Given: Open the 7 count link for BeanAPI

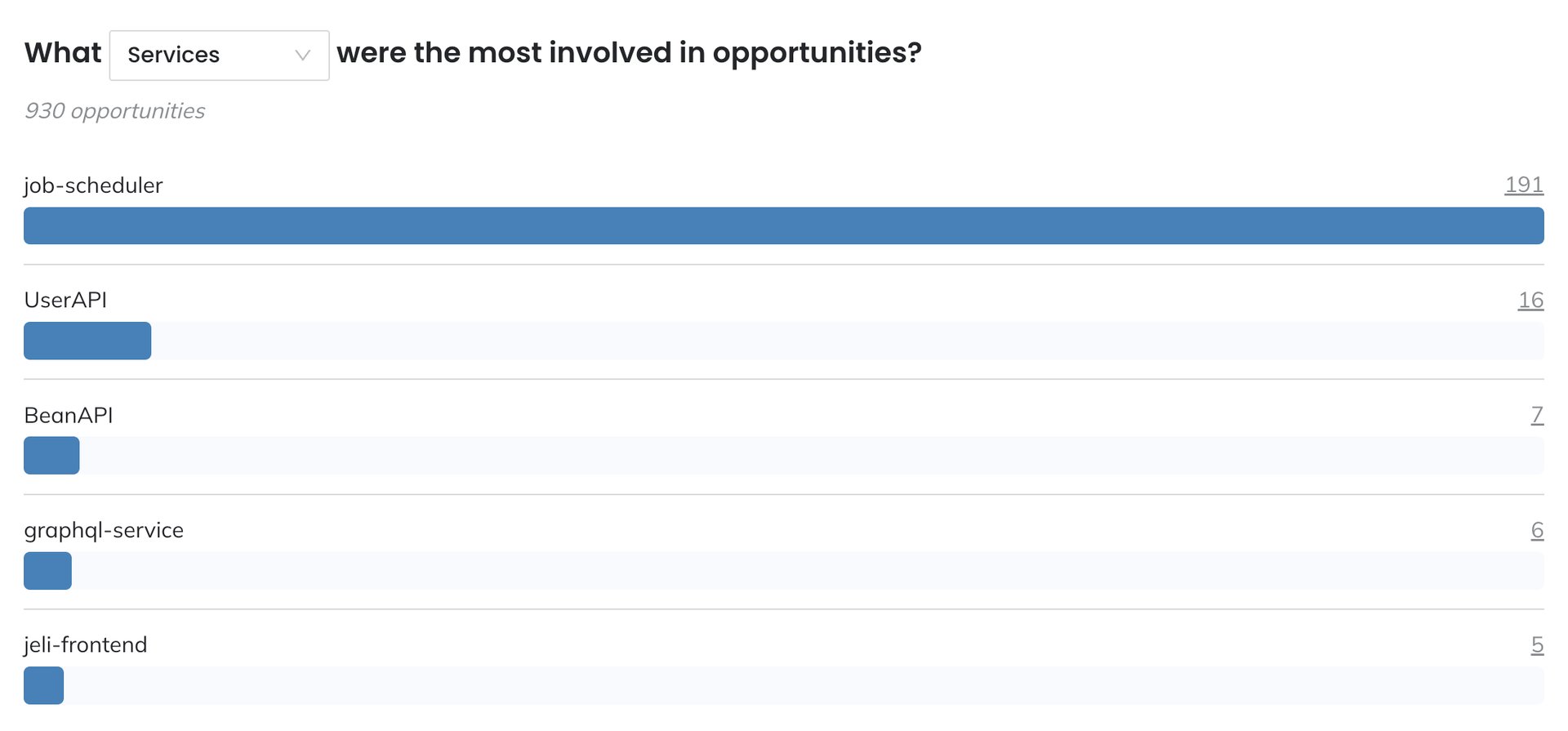Looking at the screenshot, I should pyautogui.click(x=1536, y=416).
